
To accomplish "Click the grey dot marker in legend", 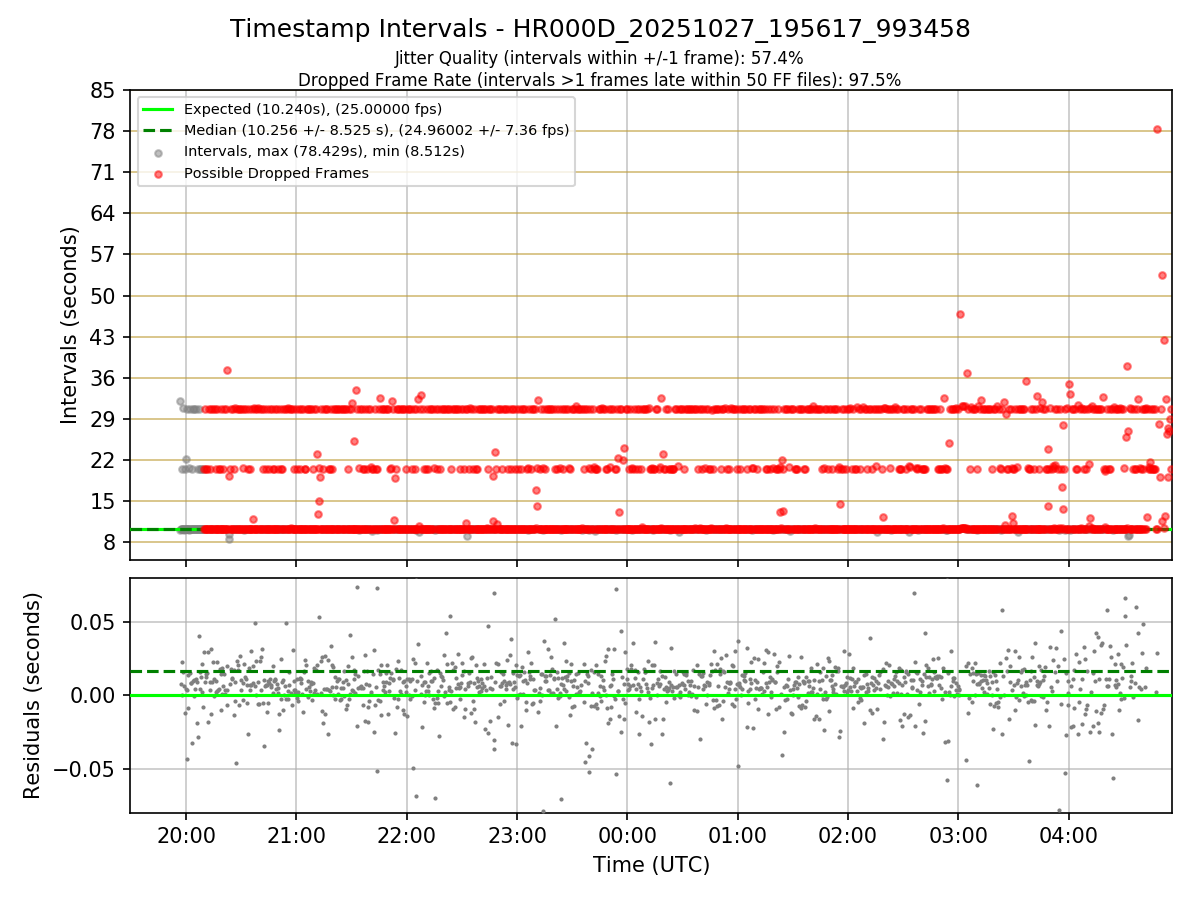I will tap(160, 152).
